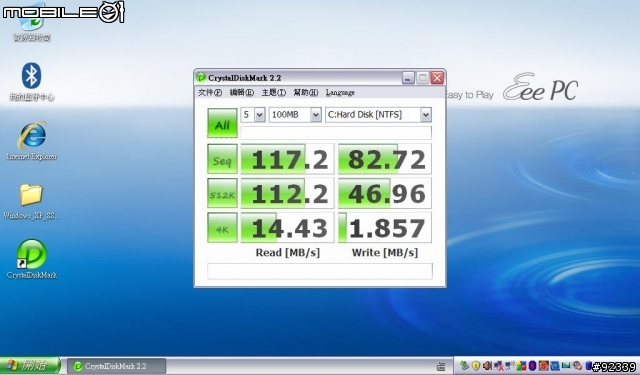Click the battery power tray icon
640x375 pixels.
coord(589,365)
